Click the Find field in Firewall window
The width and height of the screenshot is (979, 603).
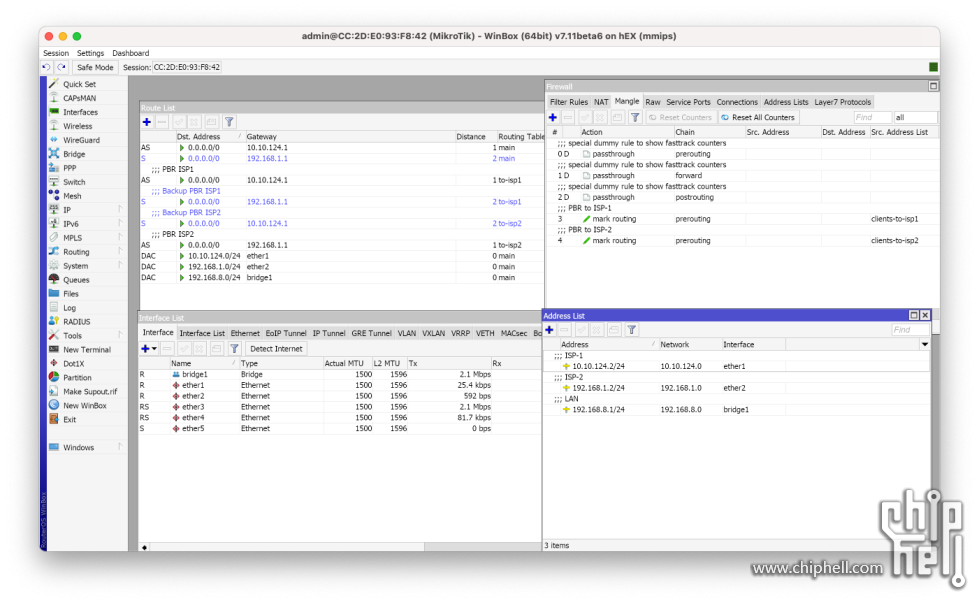tap(872, 117)
